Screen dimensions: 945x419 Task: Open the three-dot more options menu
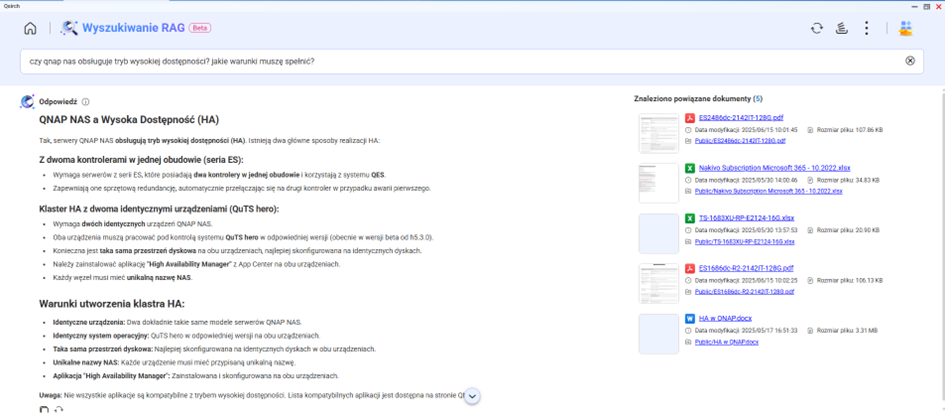(x=866, y=28)
